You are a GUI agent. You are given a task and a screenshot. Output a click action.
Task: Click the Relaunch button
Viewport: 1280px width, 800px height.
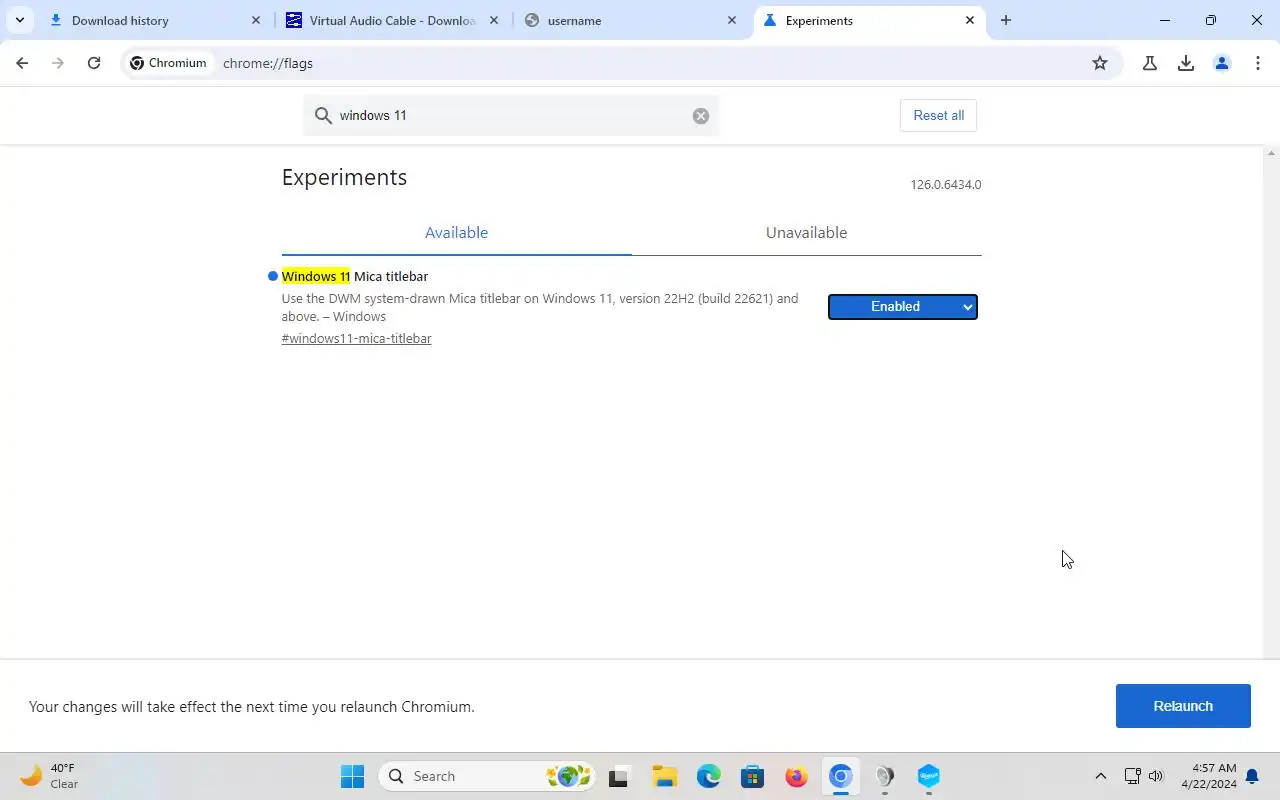[x=1183, y=706]
